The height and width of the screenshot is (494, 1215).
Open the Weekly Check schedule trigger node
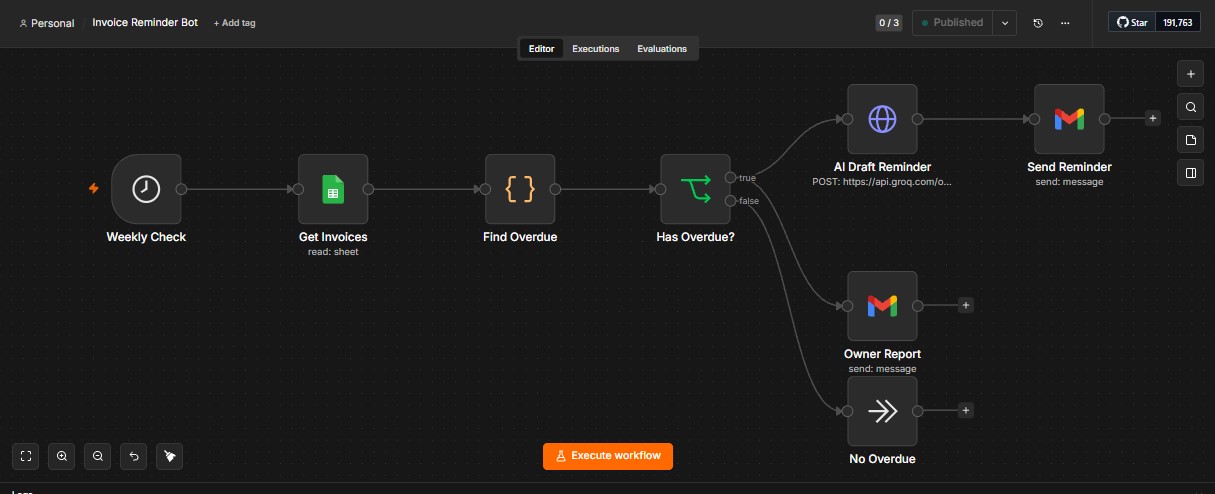pos(146,189)
